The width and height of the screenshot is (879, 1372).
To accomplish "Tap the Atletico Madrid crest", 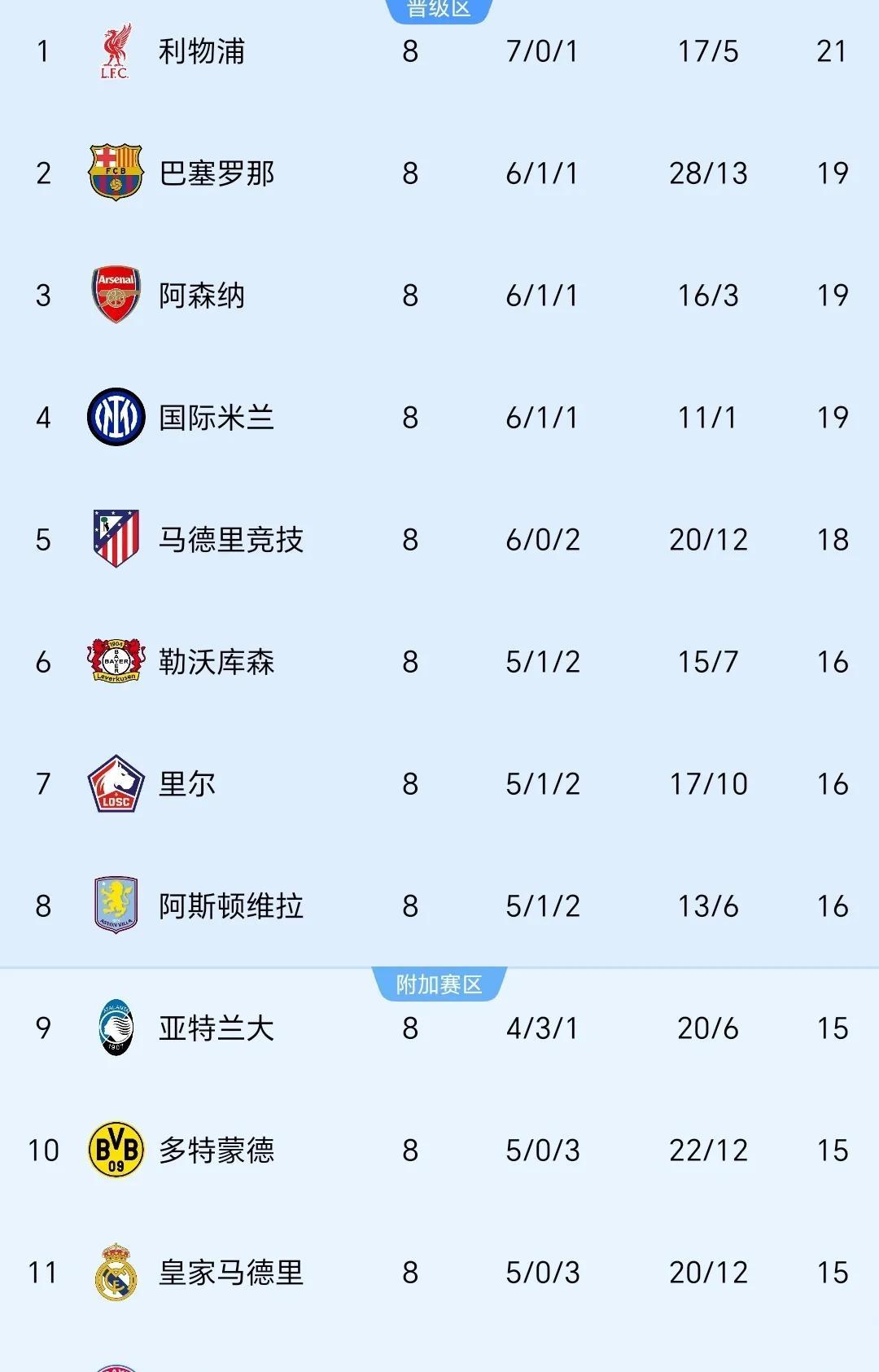I will (x=116, y=539).
